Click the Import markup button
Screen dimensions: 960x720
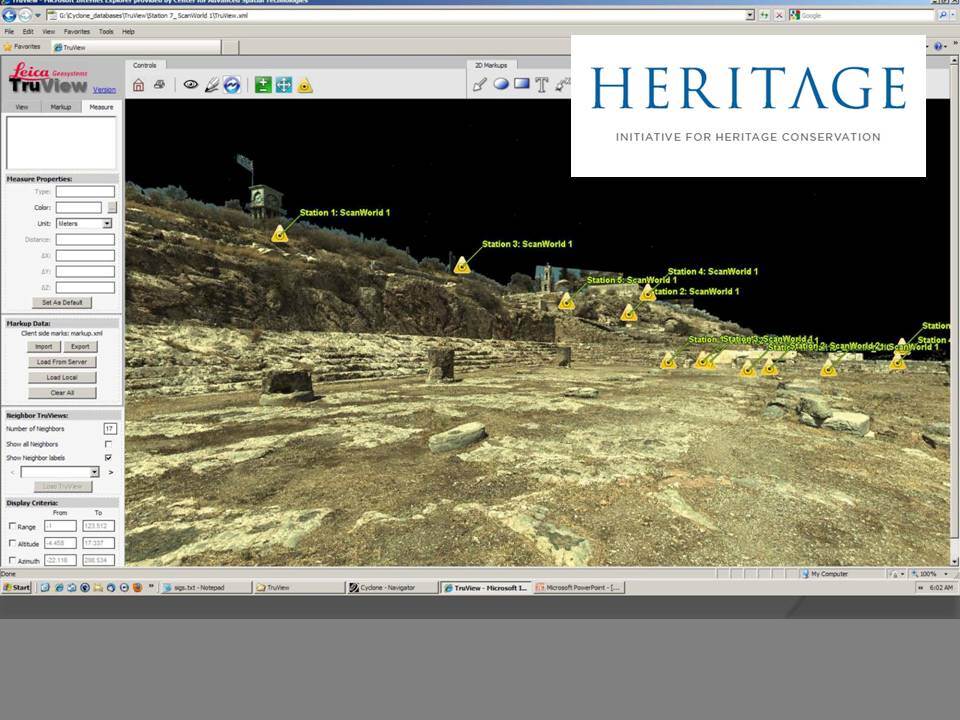[x=43, y=347]
